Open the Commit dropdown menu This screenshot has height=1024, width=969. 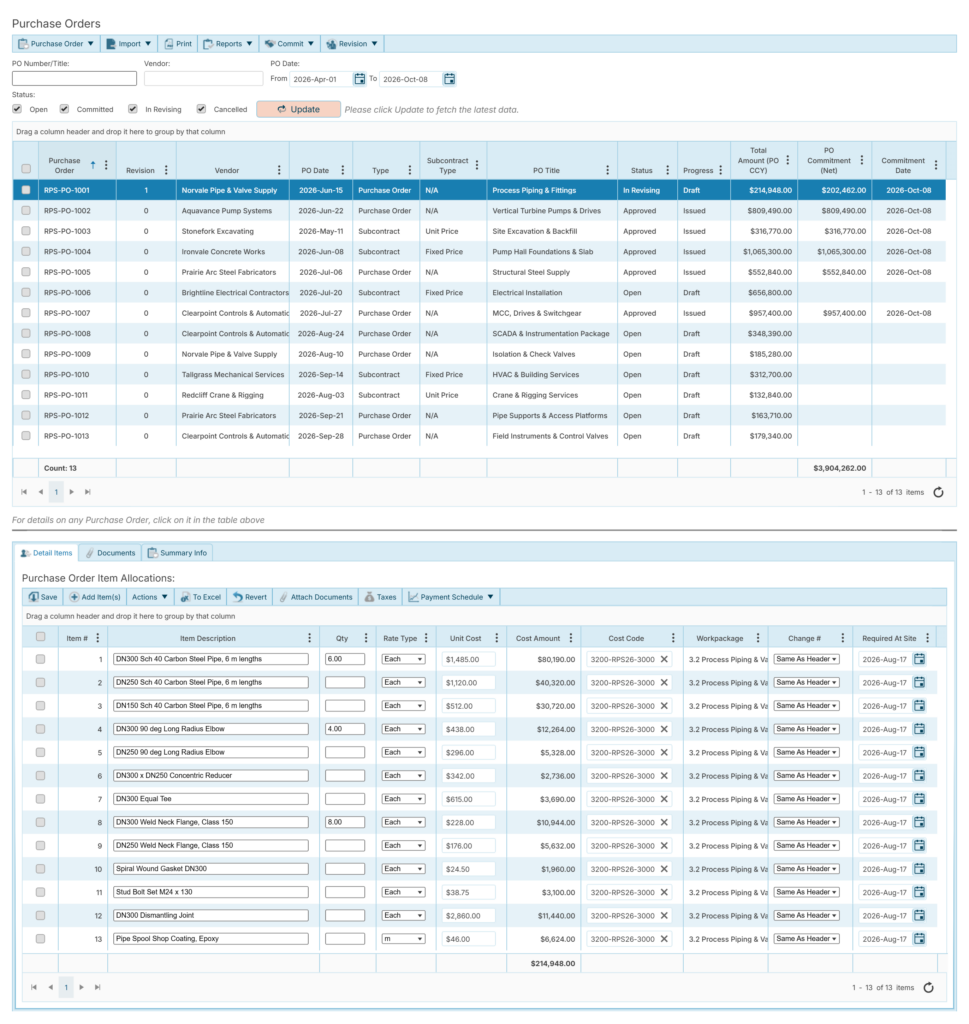(289, 44)
